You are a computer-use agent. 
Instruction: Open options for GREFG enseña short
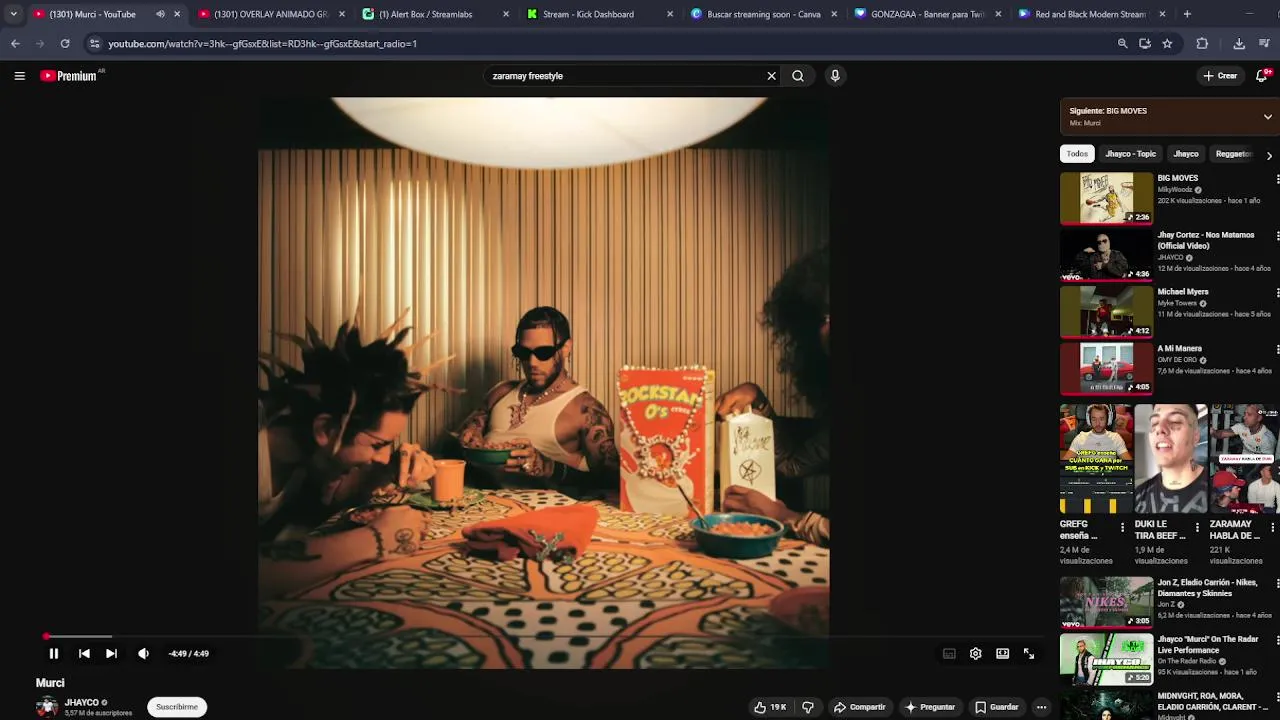tap(1122, 527)
